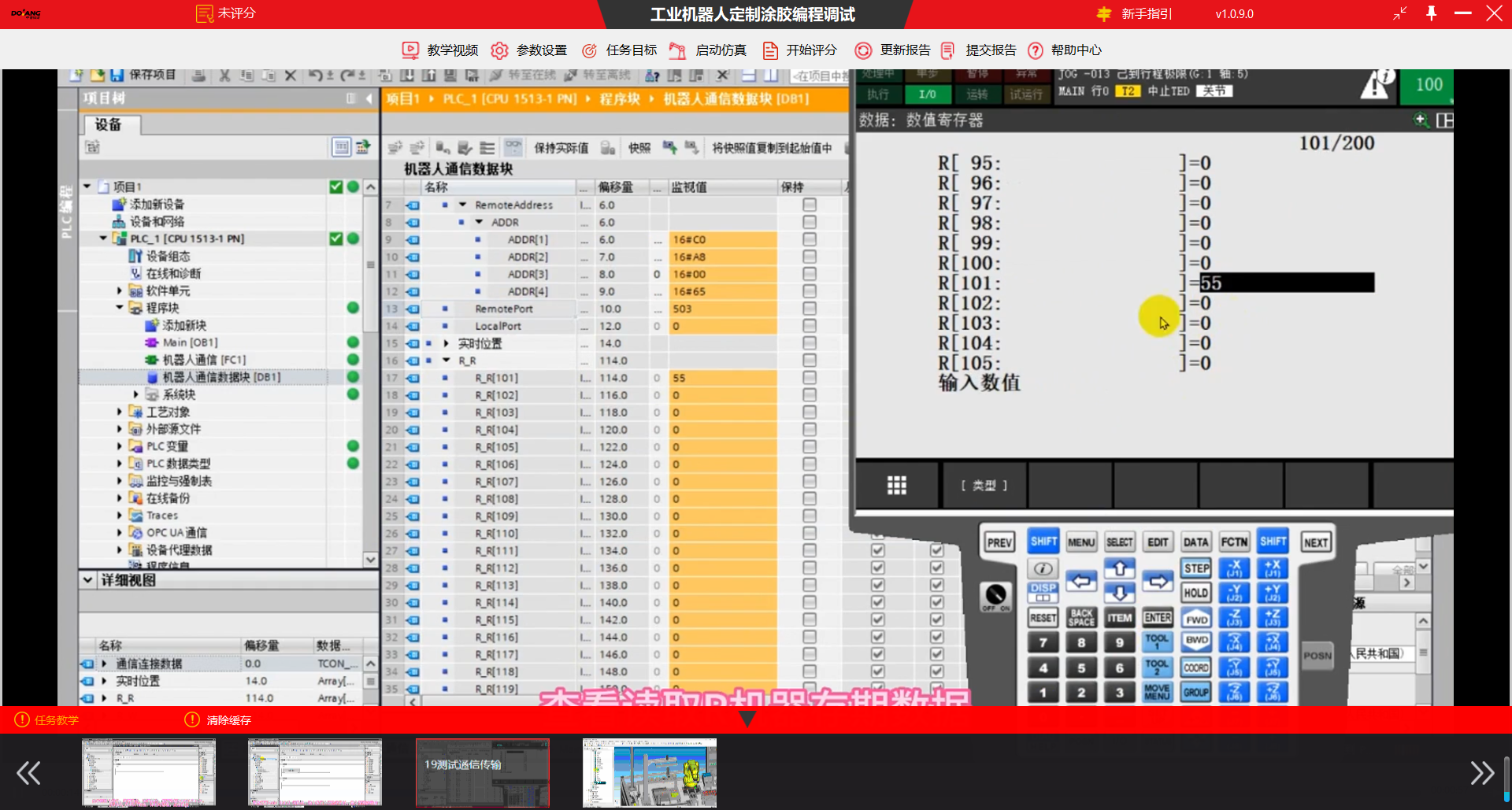Toggle the 保持 checkbox in RemoteAddress row
Viewport: 1512px width, 810px height.
click(x=809, y=205)
